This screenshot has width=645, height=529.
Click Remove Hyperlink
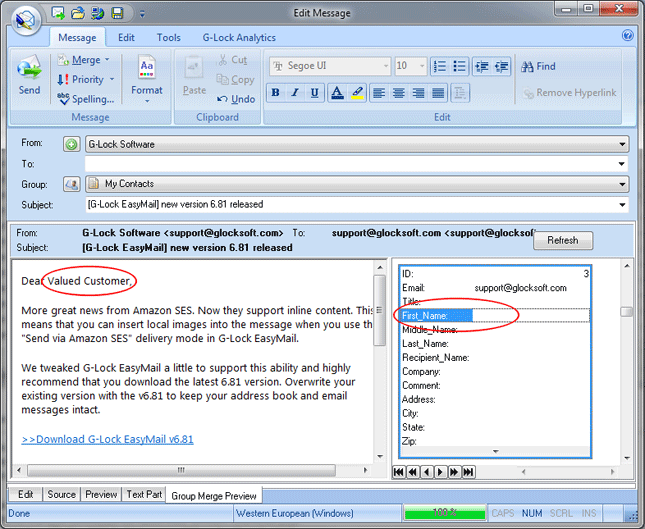click(x=569, y=93)
